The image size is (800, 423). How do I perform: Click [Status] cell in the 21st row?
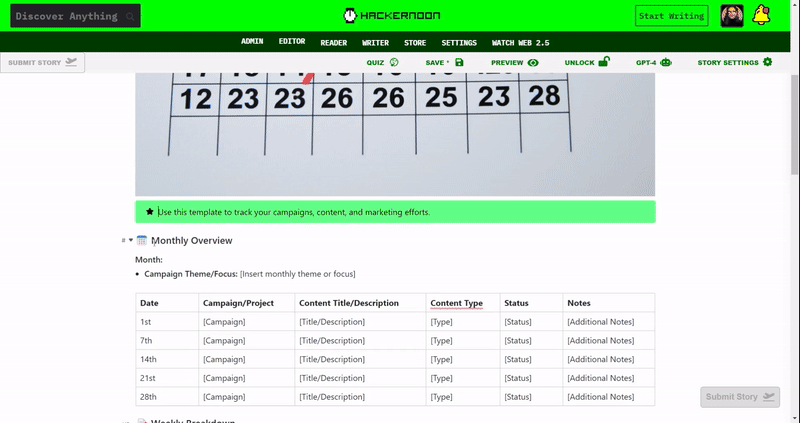[531, 378]
